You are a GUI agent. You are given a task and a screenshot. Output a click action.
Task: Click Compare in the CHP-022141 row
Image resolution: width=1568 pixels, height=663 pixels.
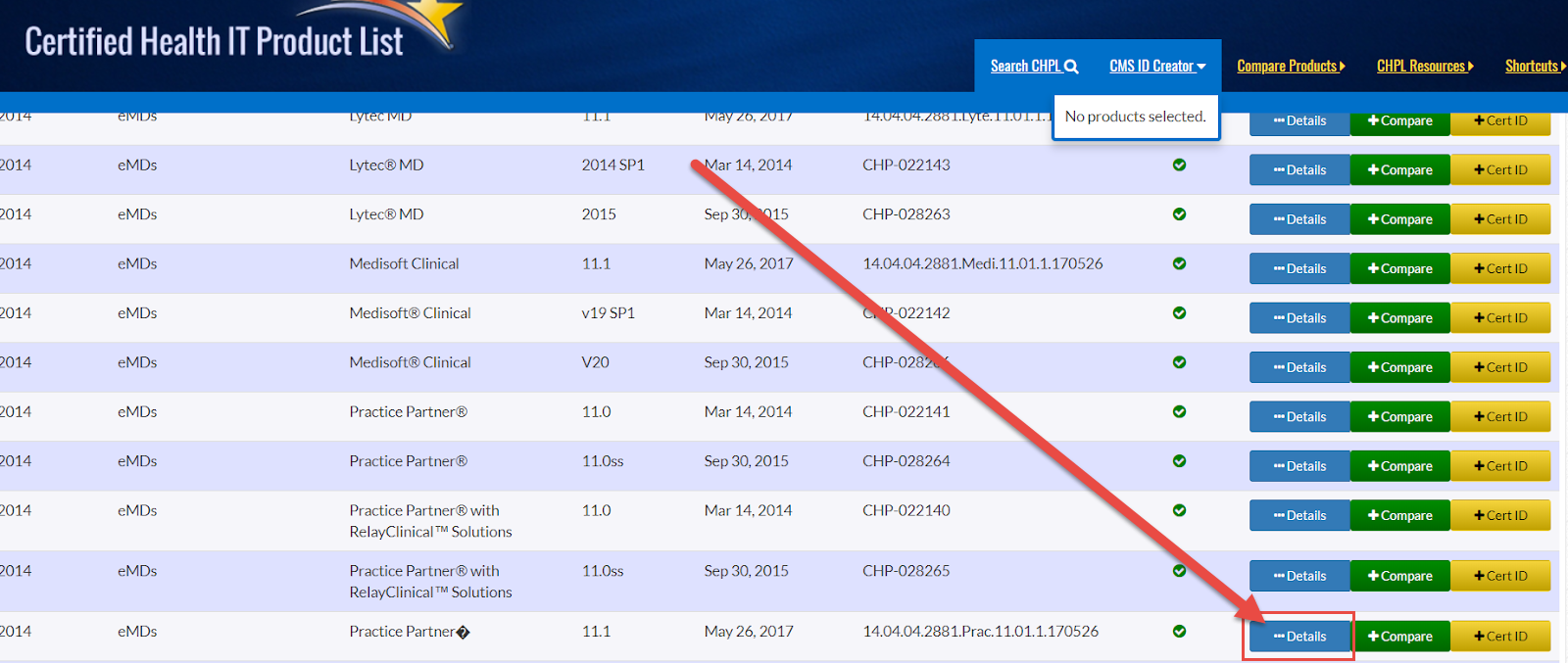coord(1400,416)
